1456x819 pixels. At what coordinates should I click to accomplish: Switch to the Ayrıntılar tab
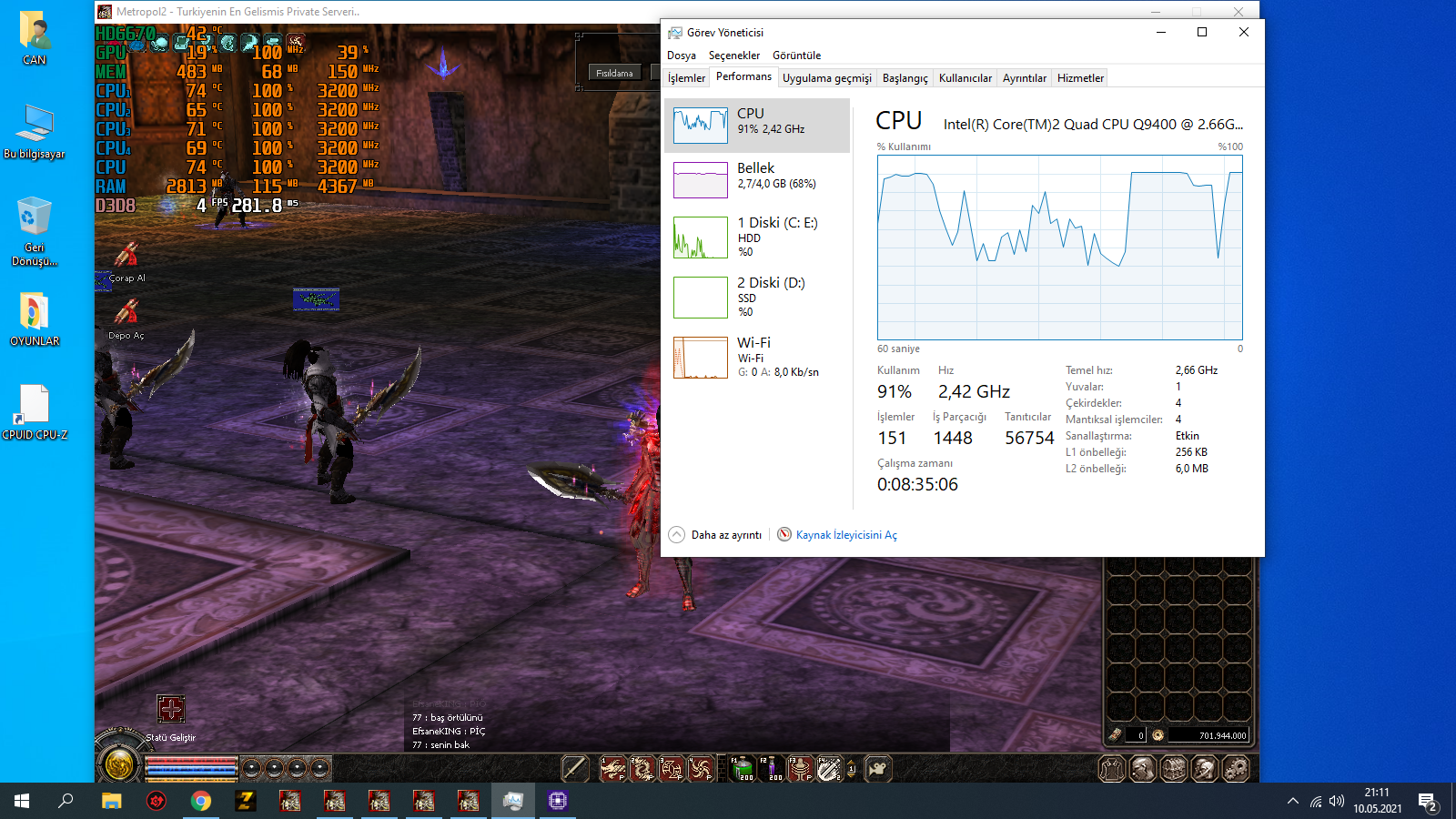click(1025, 78)
